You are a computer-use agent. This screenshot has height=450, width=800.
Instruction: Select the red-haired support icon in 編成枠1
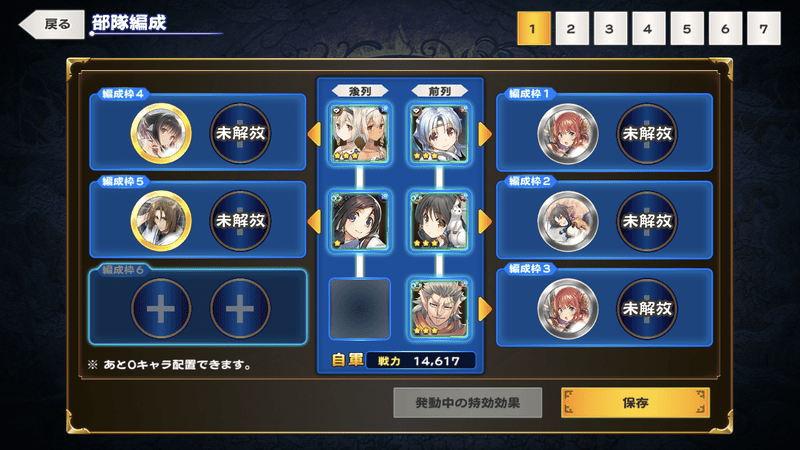coord(567,134)
